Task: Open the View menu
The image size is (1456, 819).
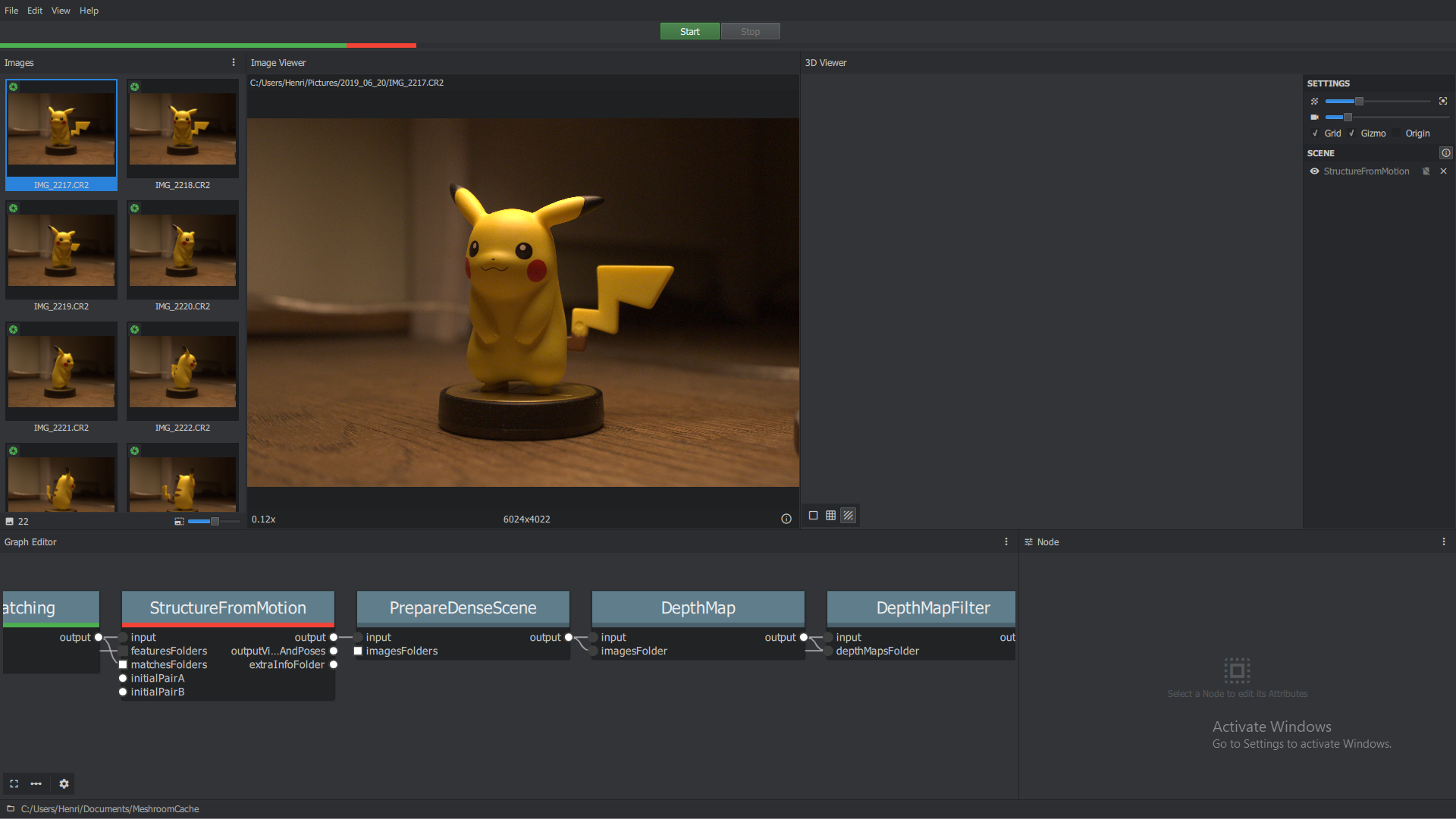Action: (61, 11)
